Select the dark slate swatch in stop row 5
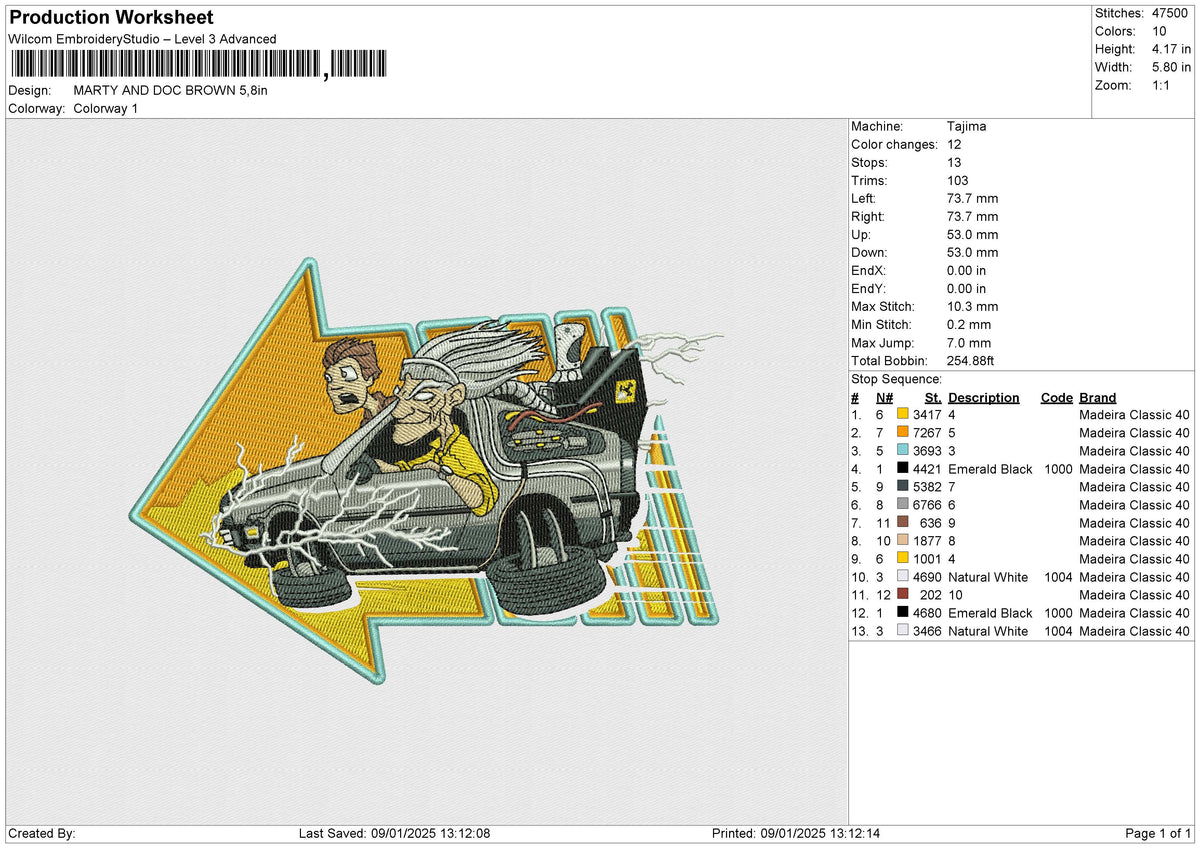Image resolution: width=1200 pixels, height=848 pixels. point(903,486)
